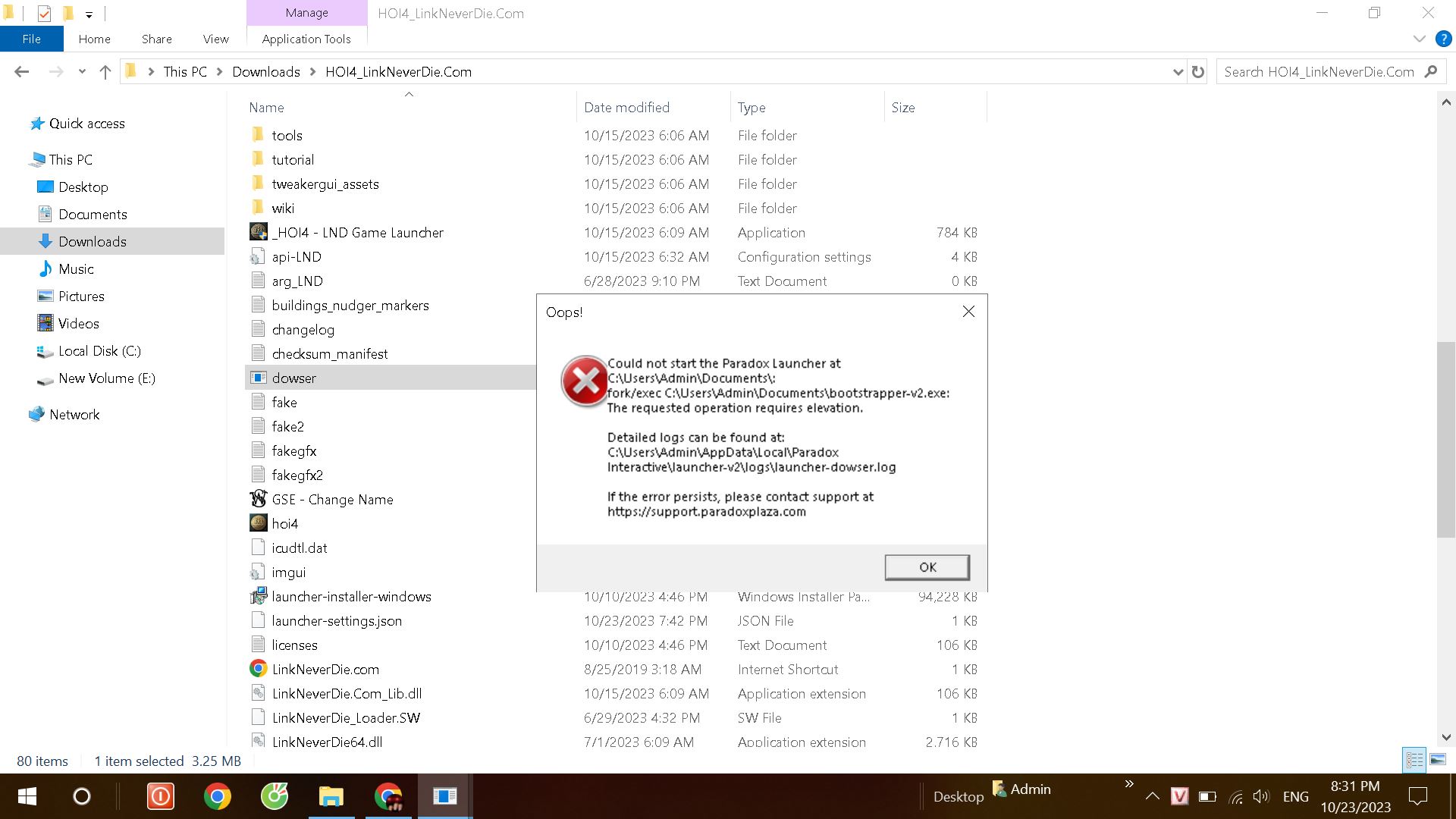The width and height of the screenshot is (1456, 819).
Task: Open Local Disk (C:) in navigation pane
Action: [x=99, y=351]
